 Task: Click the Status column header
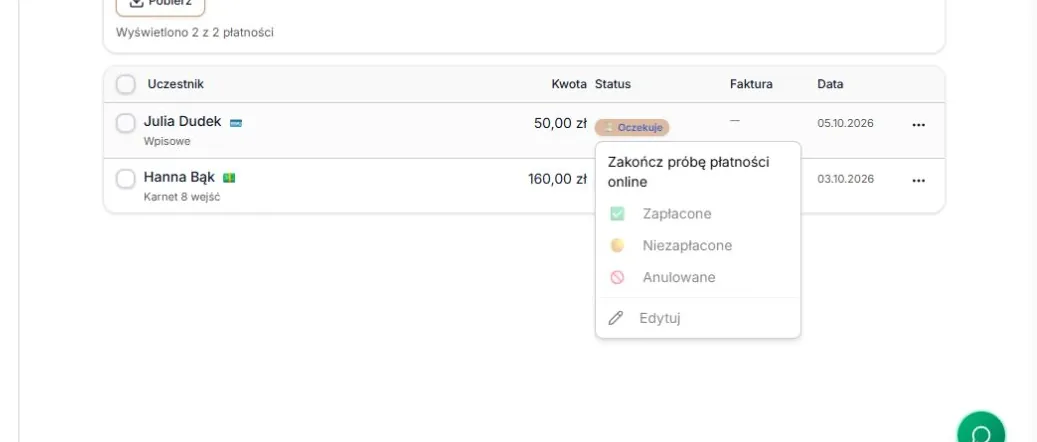coord(612,84)
